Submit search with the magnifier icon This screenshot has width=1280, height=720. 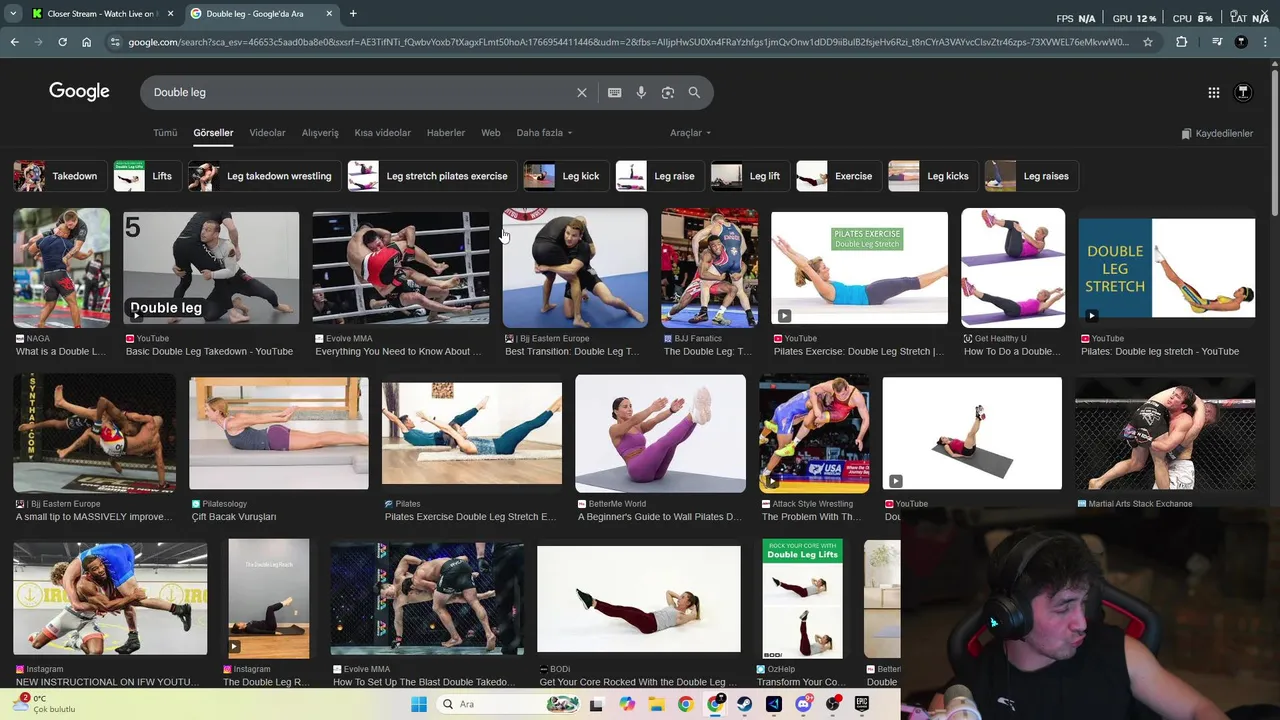tap(694, 92)
